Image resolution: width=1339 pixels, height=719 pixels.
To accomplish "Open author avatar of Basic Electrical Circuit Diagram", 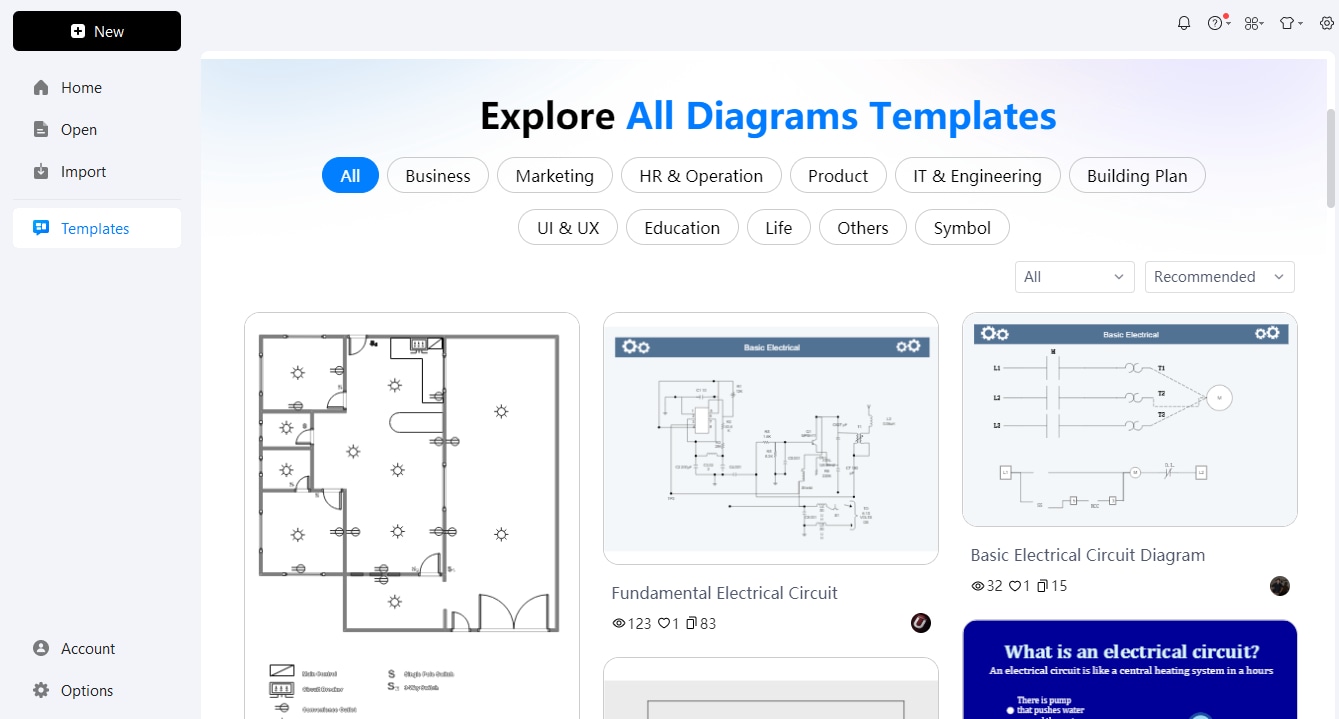I will click(1280, 586).
